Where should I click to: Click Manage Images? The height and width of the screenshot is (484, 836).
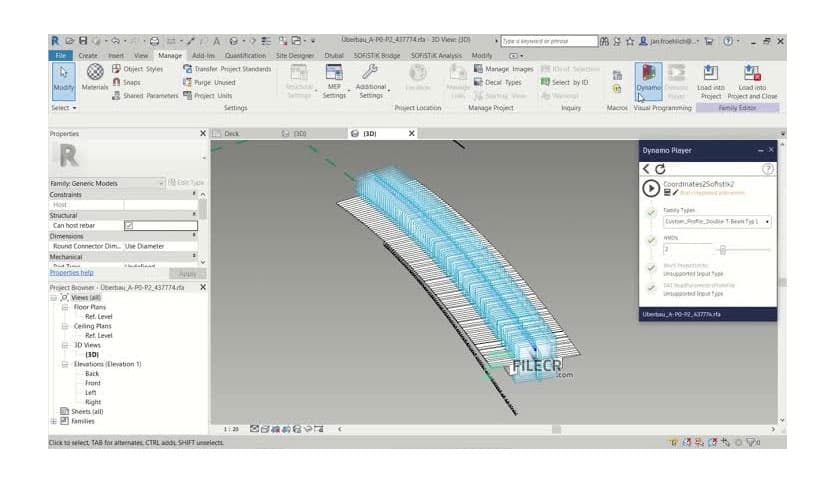504,69
